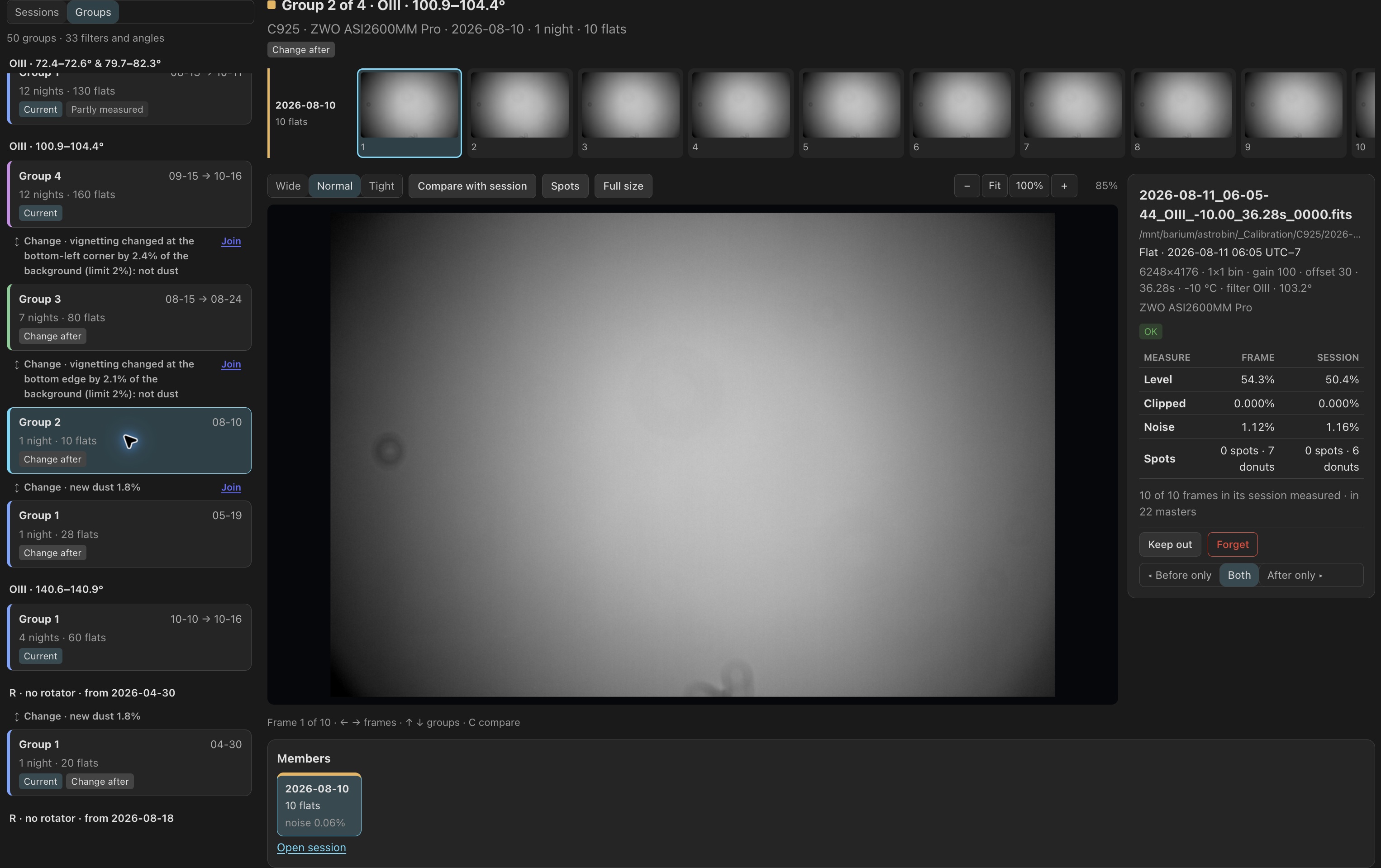Select flat thumbnail number 7
Screen dimensions: 1381x868
[x=1072, y=113]
